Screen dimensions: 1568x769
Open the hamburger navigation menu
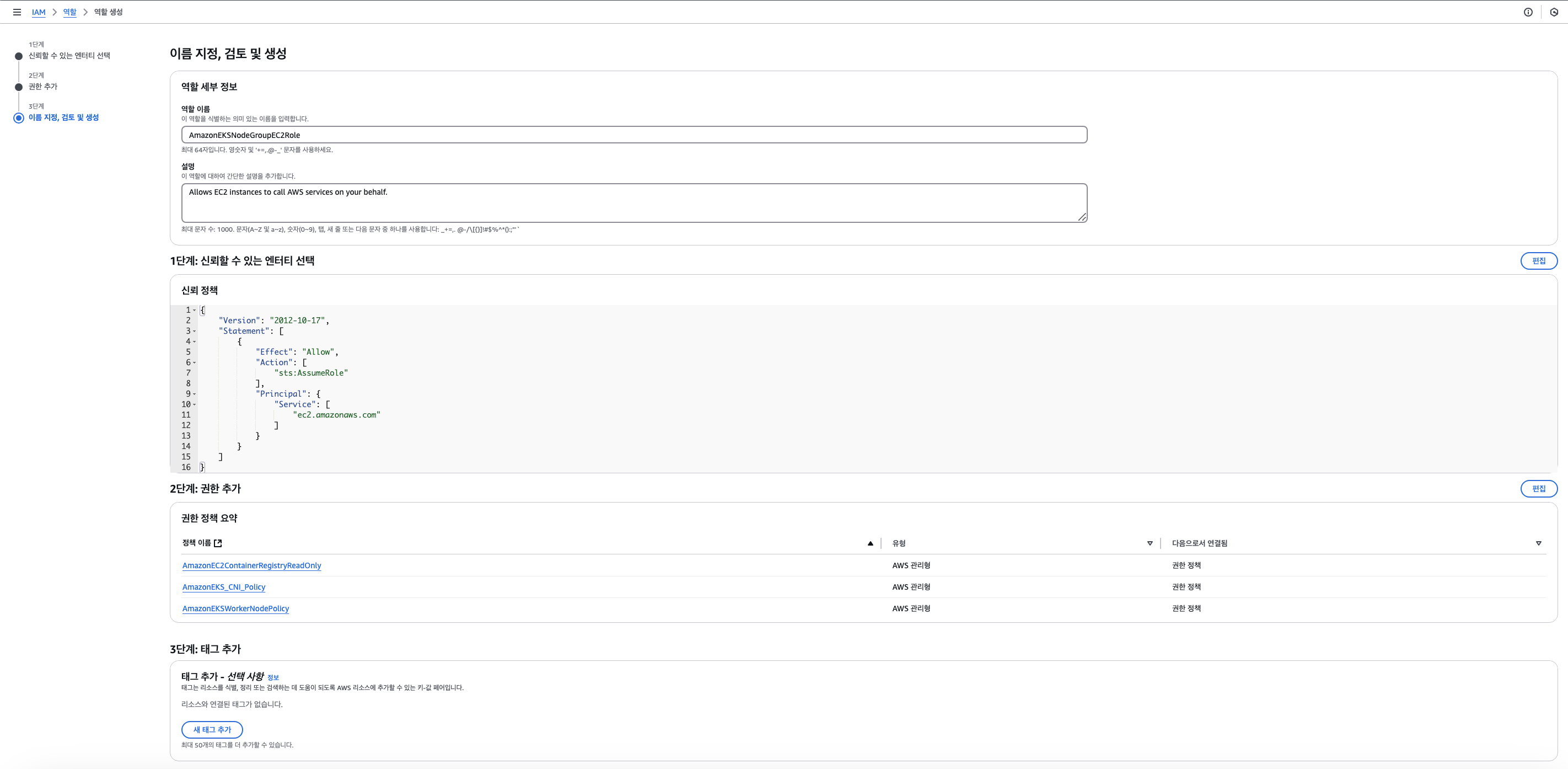pyautogui.click(x=17, y=12)
